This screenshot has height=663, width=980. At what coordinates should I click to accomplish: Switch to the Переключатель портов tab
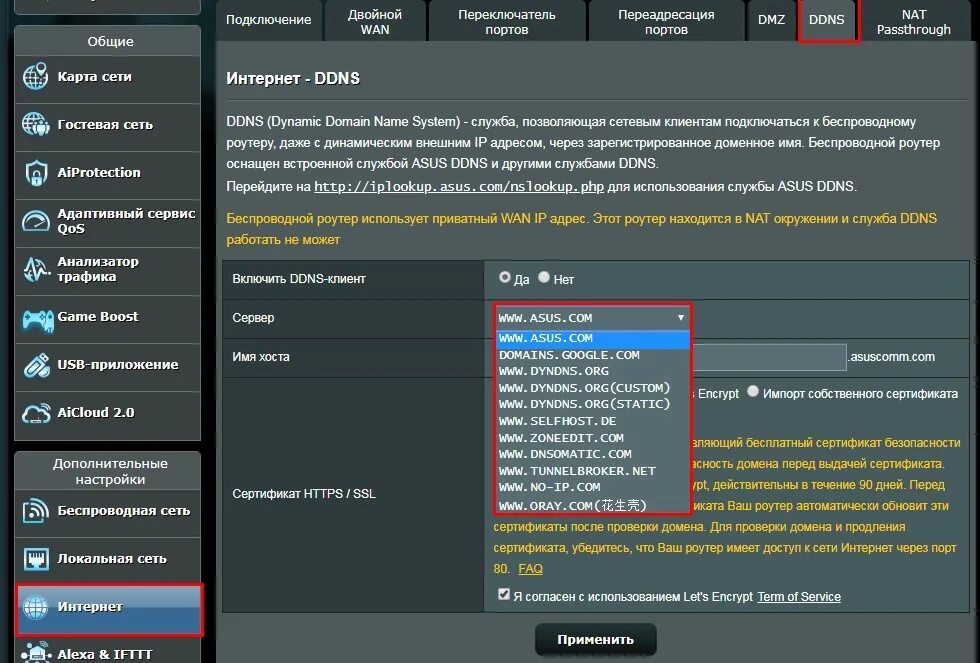tap(507, 20)
